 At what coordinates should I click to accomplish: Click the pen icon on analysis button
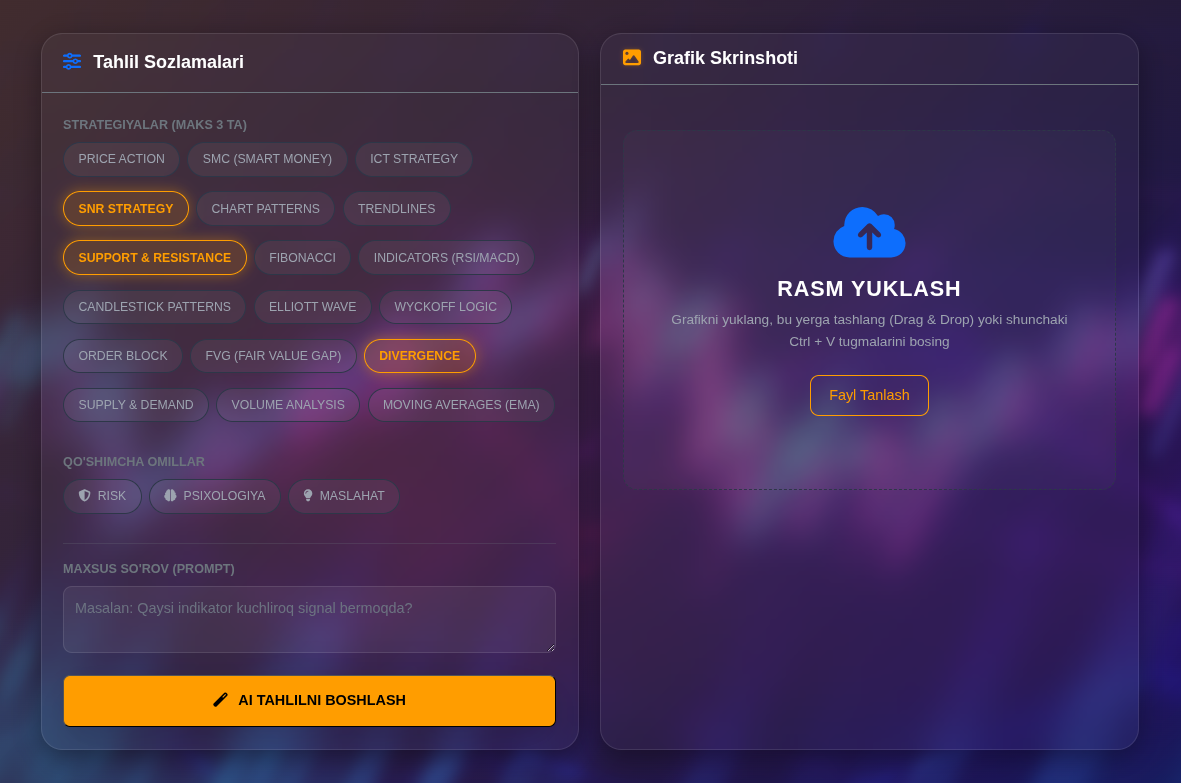coord(221,700)
